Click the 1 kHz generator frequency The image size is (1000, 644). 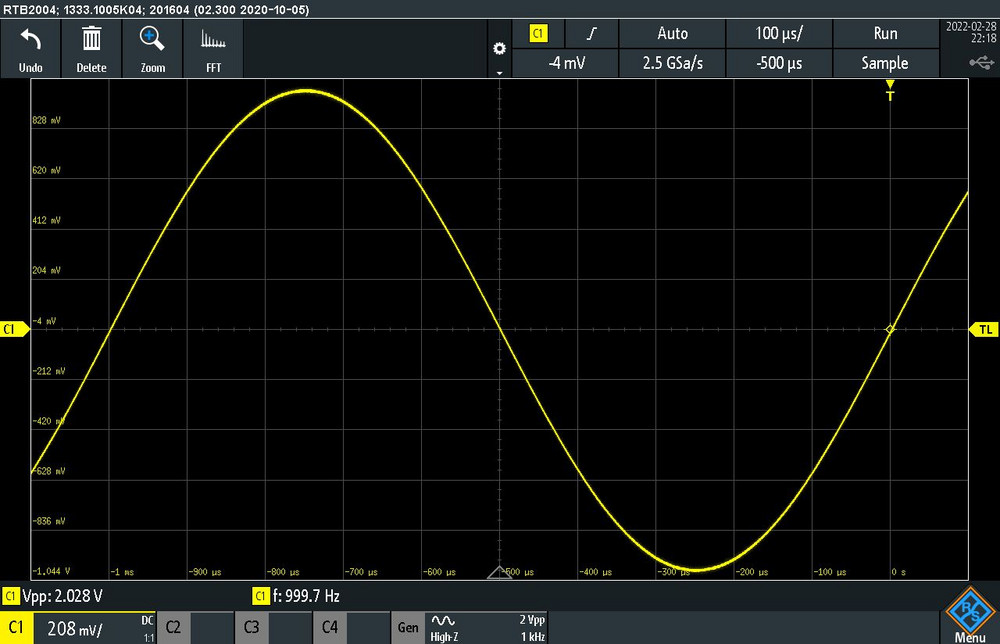(x=533, y=637)
